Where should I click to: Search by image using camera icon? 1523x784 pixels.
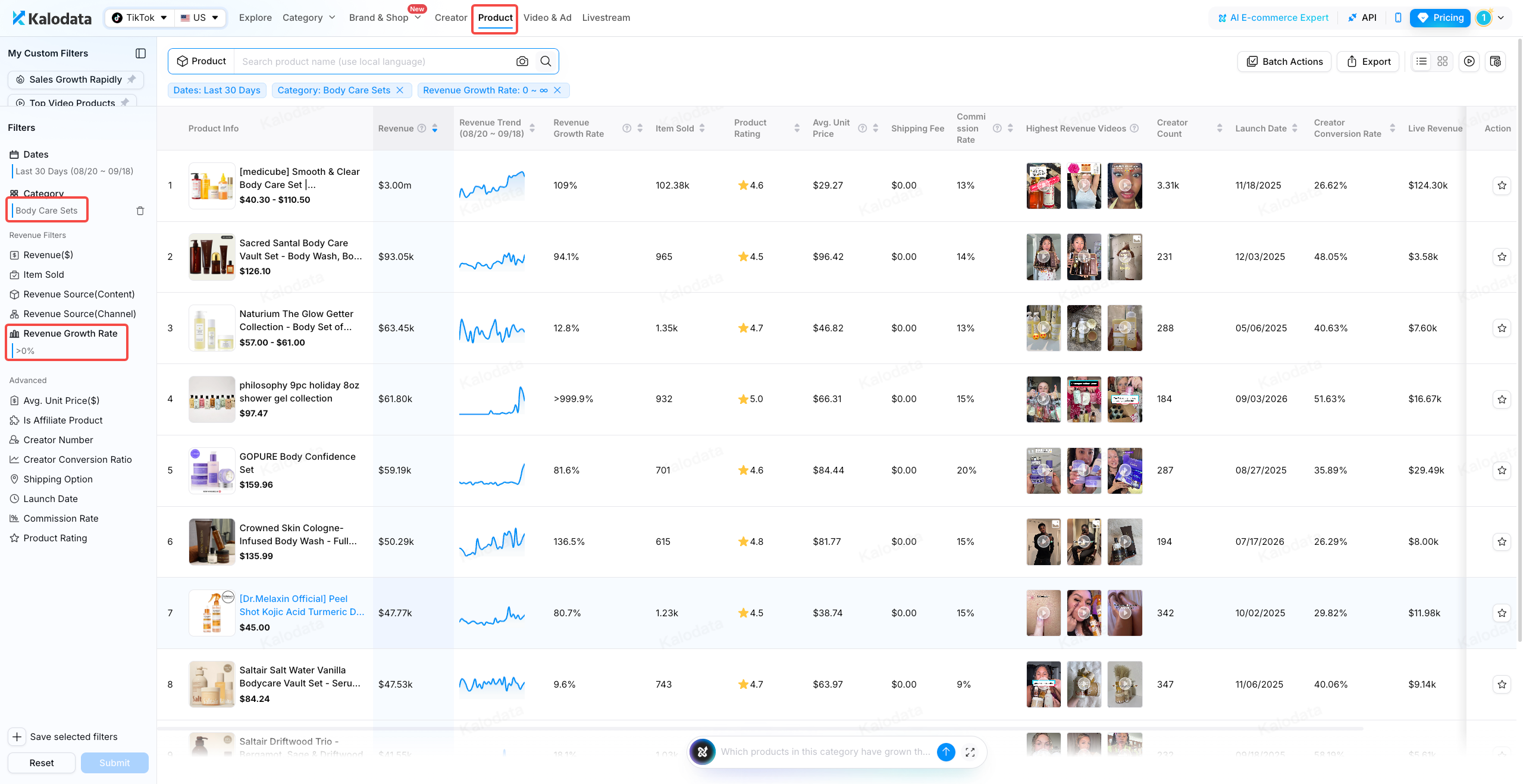pyautogui.click(x=522, y=61)
